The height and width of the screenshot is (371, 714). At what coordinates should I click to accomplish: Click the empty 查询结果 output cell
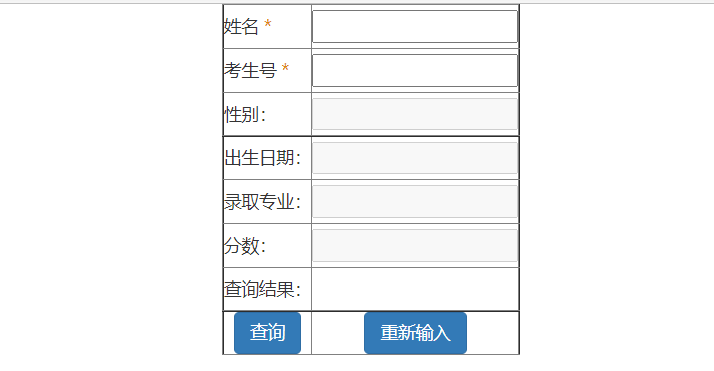click(x=415, y=290)
